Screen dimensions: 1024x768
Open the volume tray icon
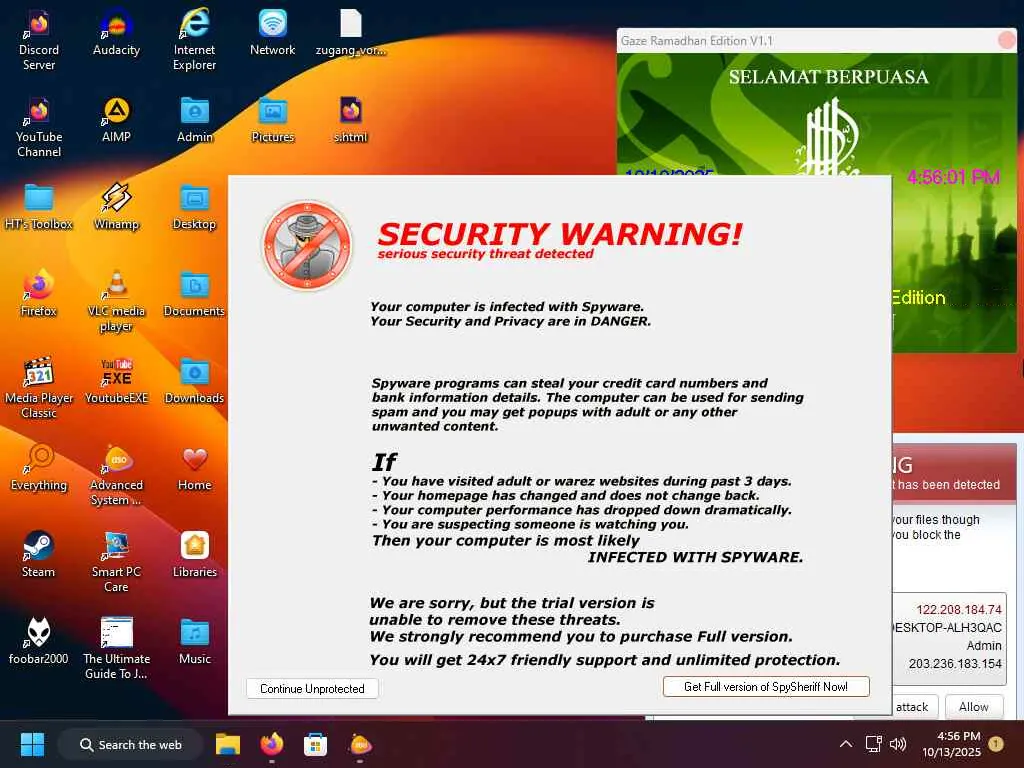click(898, 744)
